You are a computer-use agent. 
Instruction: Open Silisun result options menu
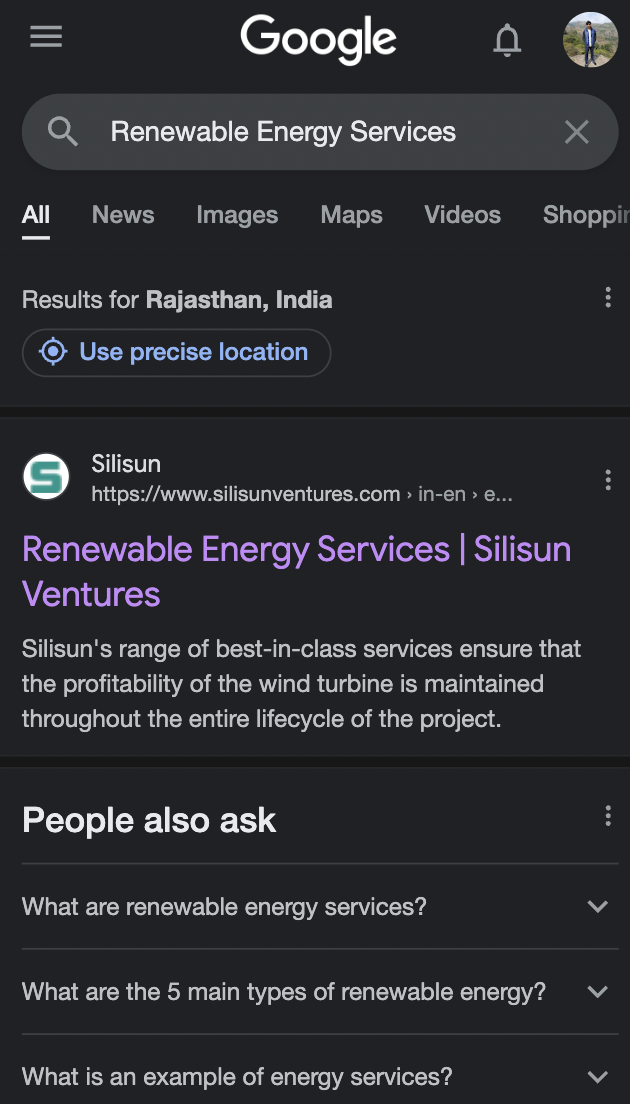click(608, 480)
